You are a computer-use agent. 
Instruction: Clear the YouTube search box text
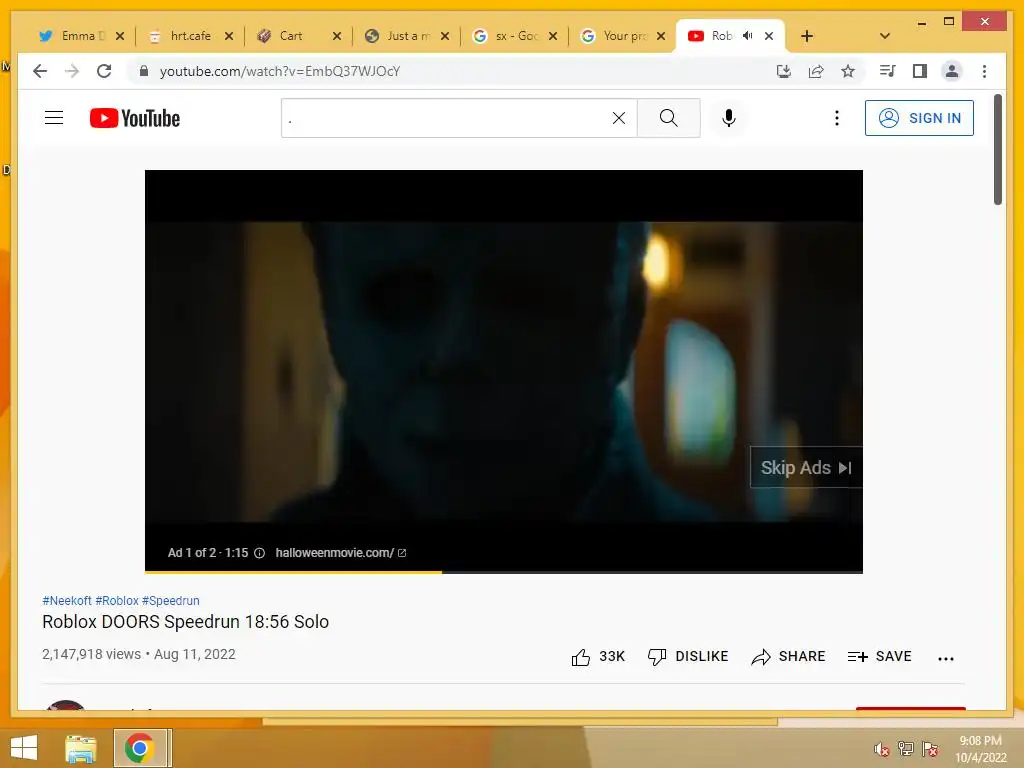tap(618, 118)
